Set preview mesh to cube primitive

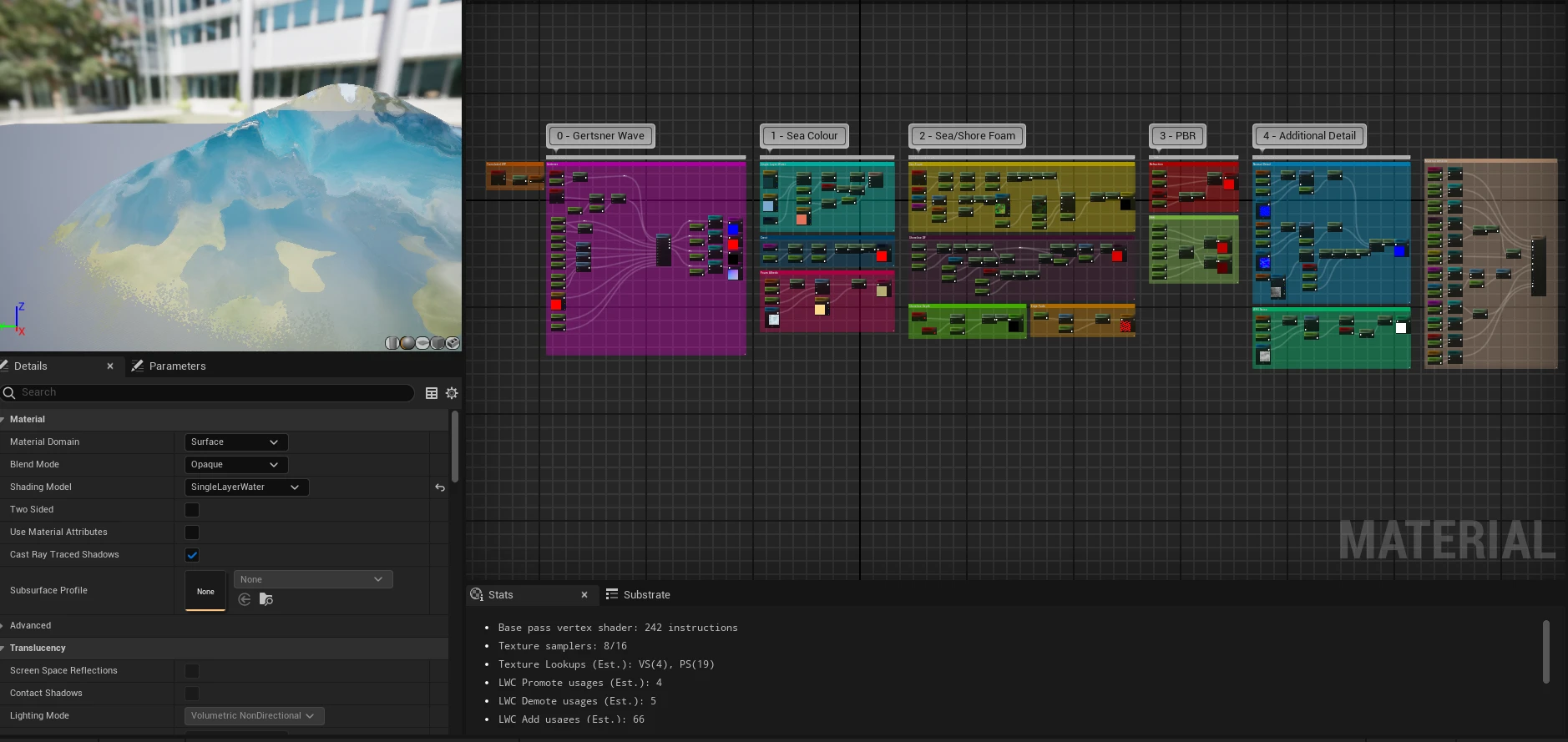(438, 343)
